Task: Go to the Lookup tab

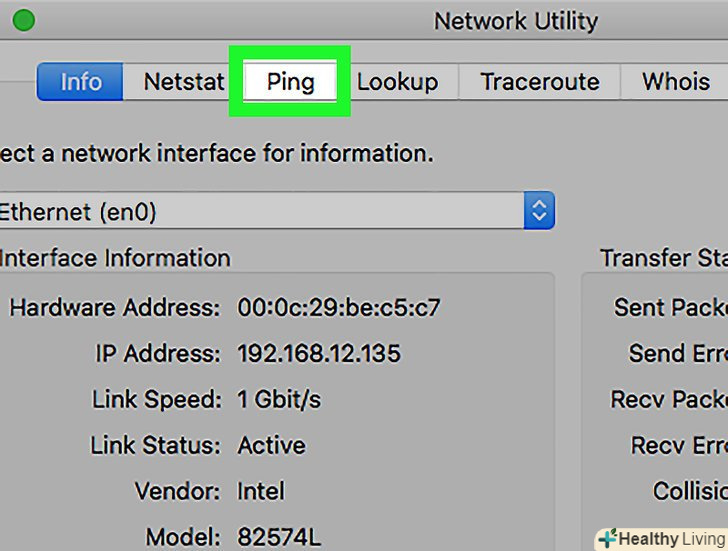Action: (397, 82)
